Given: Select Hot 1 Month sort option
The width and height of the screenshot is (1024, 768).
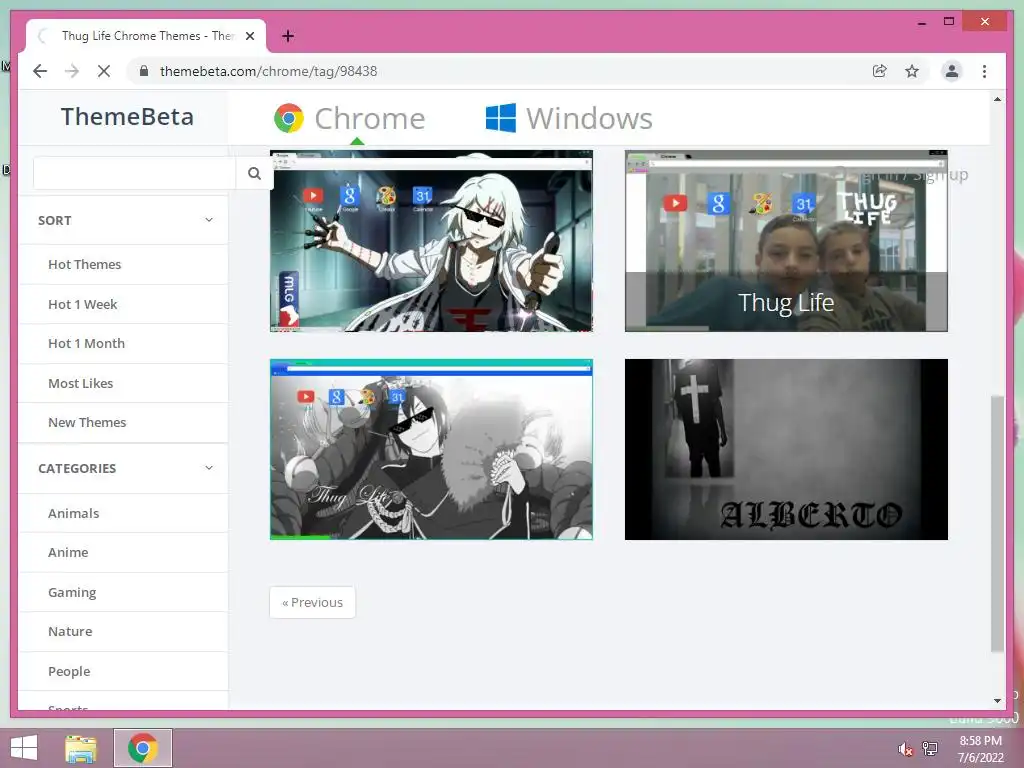Looking at the screenshot, I should coord(86,344).
